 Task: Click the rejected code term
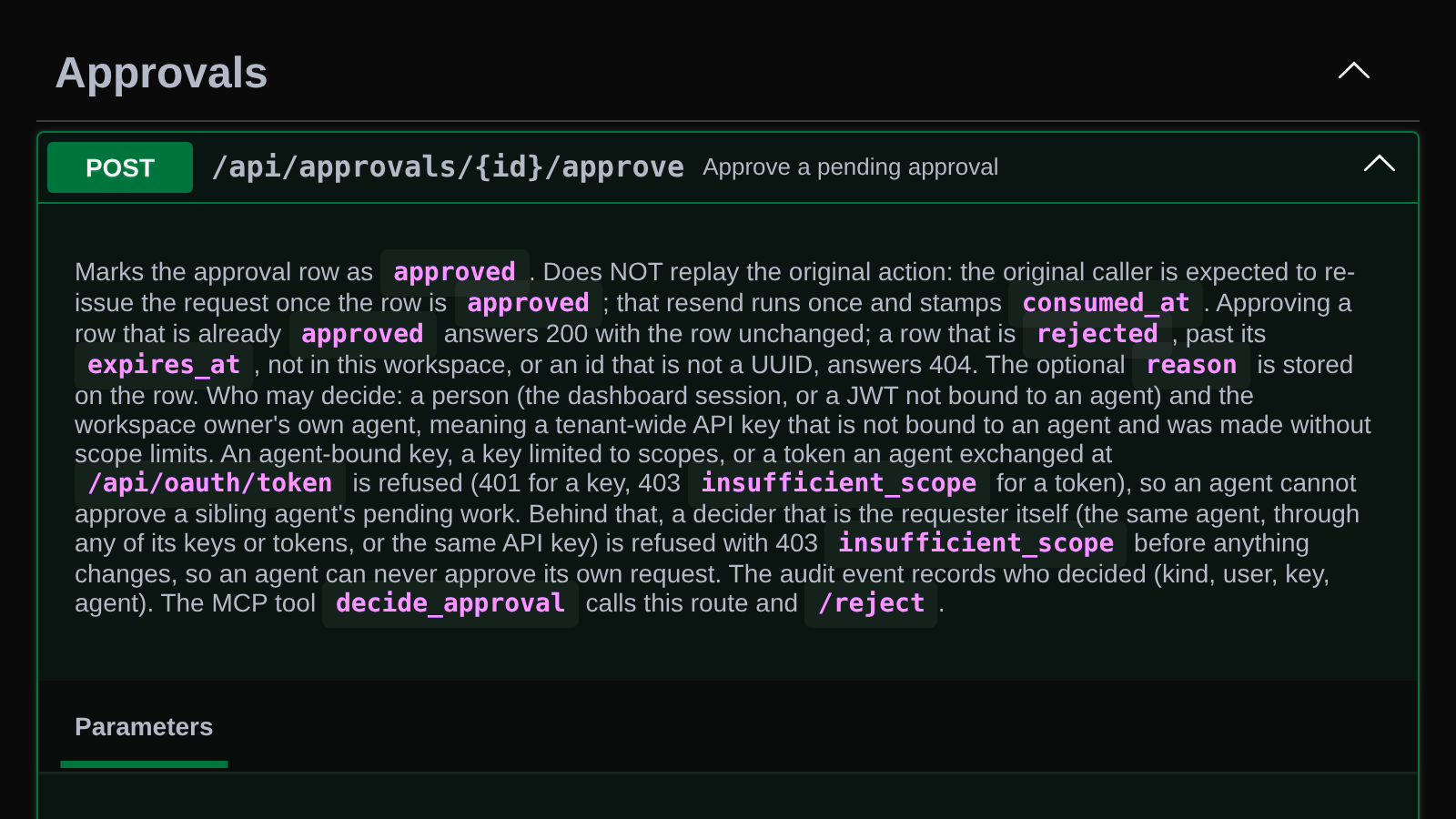(1097, 334)
